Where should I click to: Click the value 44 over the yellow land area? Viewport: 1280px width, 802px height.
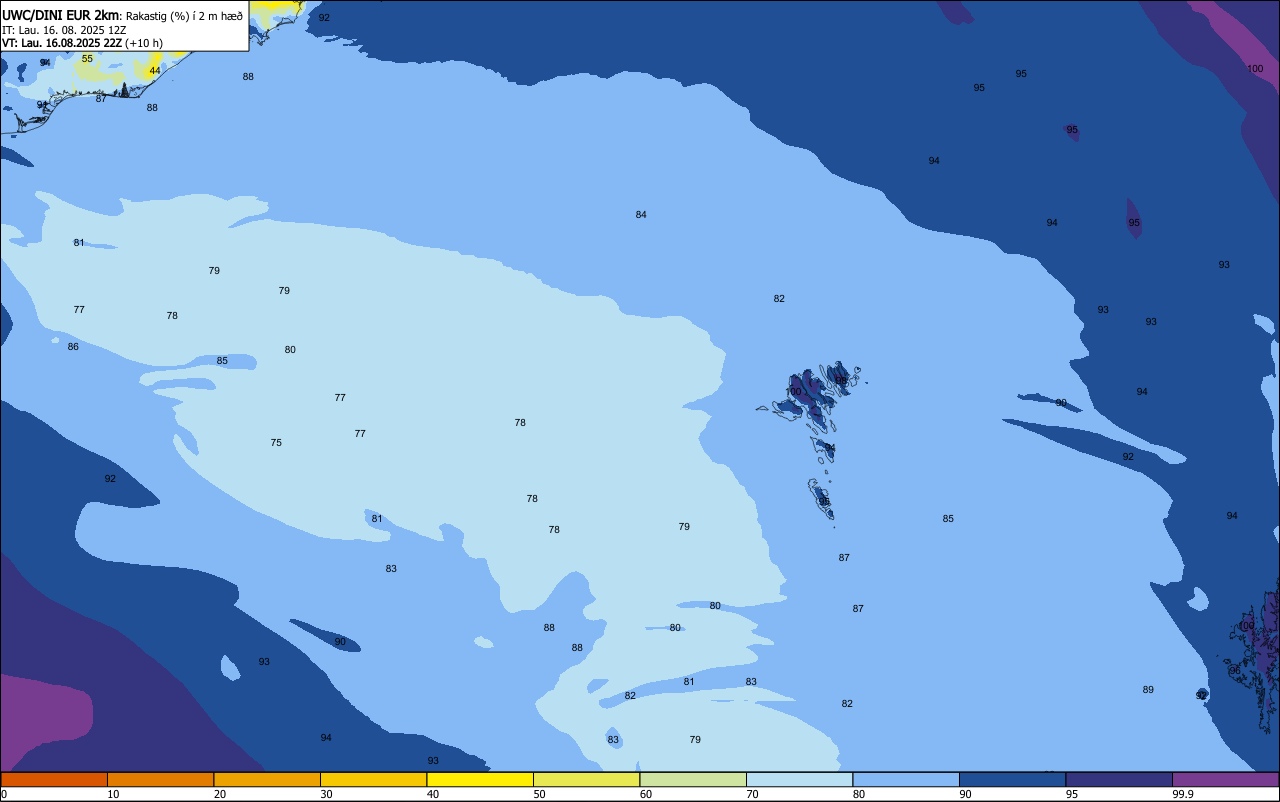pyautogui.click(x=154, y=71)
